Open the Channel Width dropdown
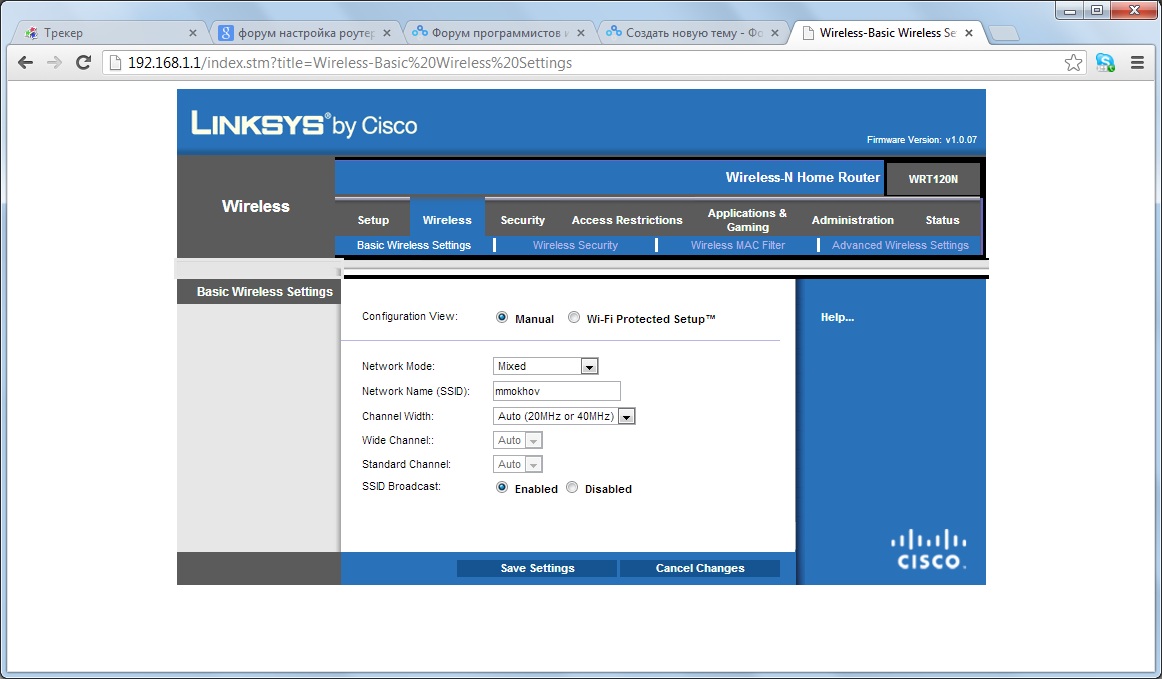 point(564,417)
